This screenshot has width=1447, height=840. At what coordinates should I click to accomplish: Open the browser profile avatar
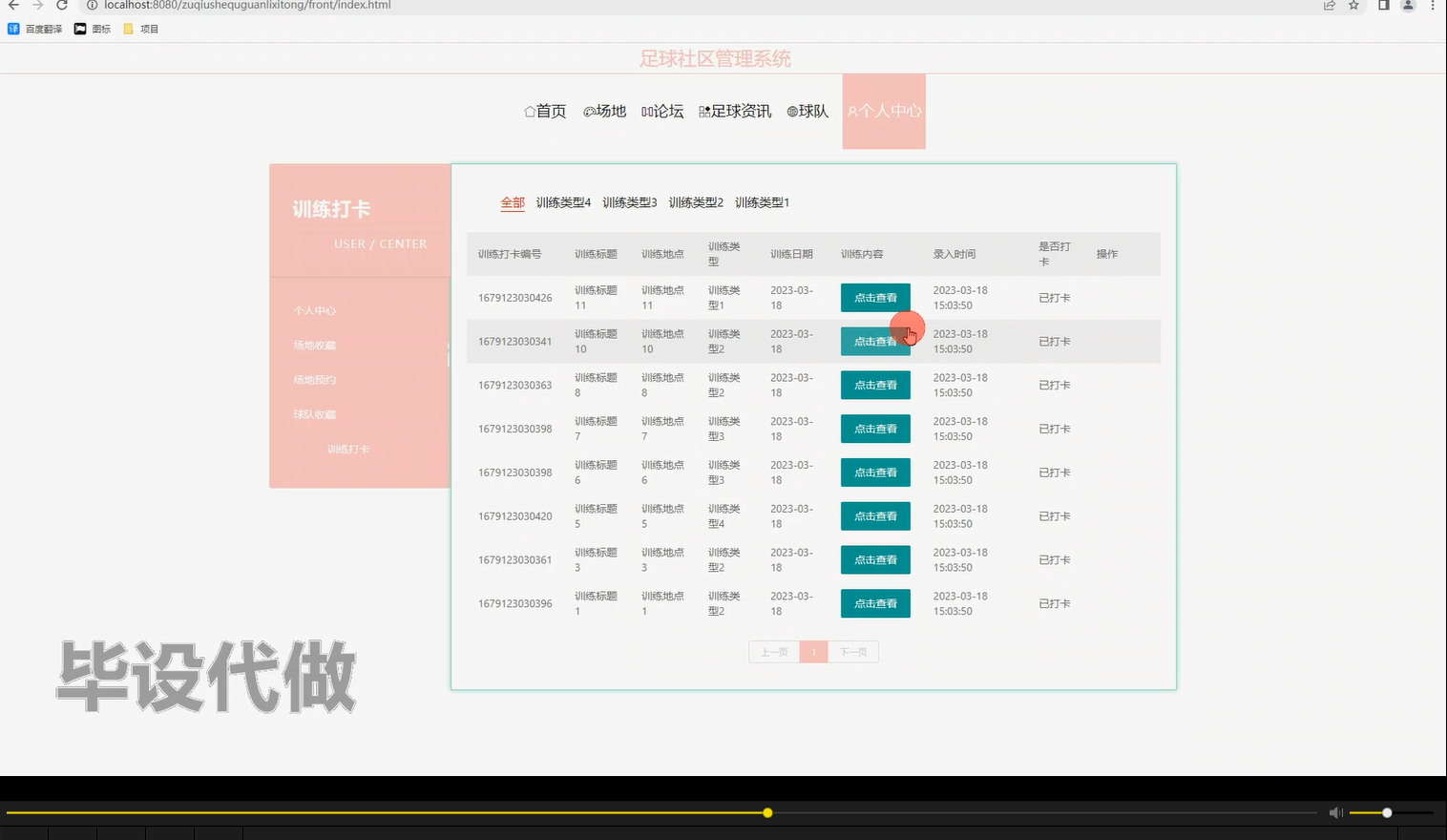point(1408,5)
